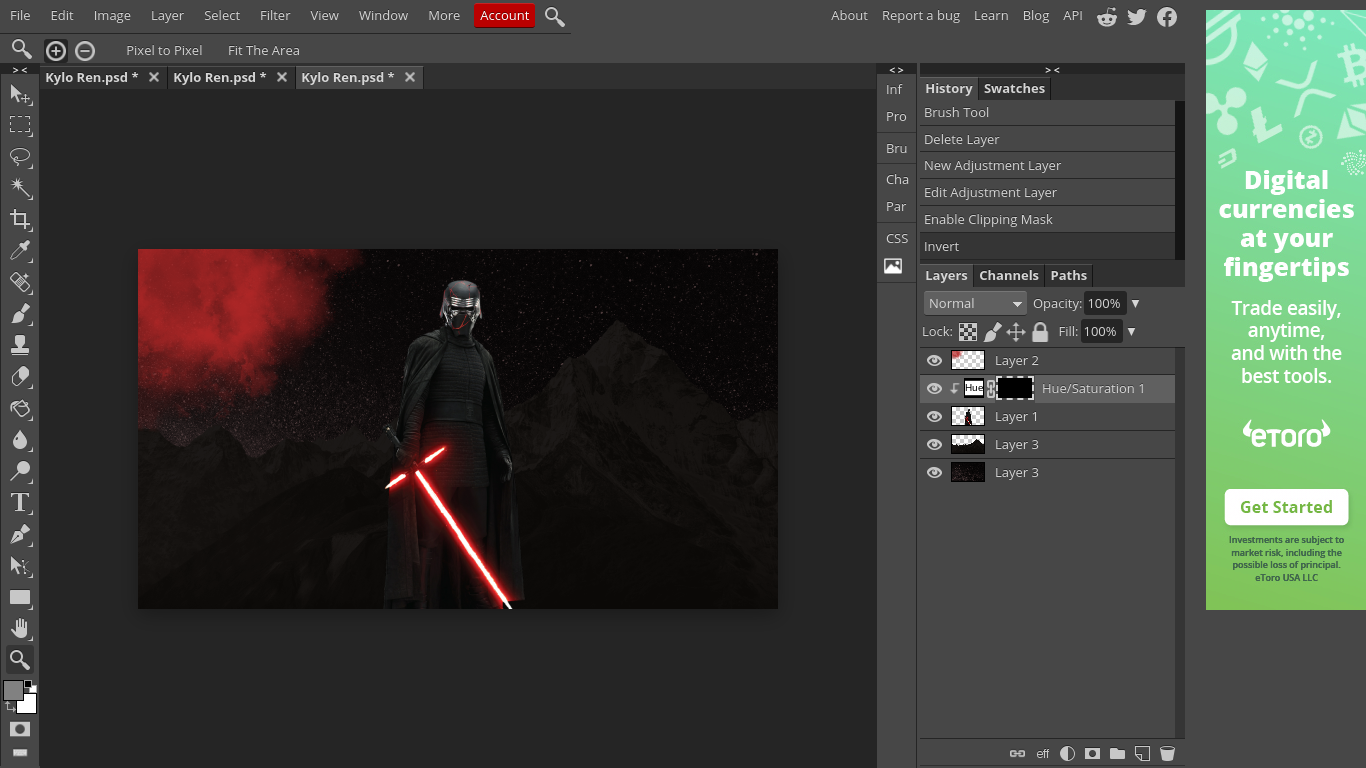The width and height of the screenshot is (1366, 768).
Task: Switch to the Paths tab
Action: coord(1068,275)
